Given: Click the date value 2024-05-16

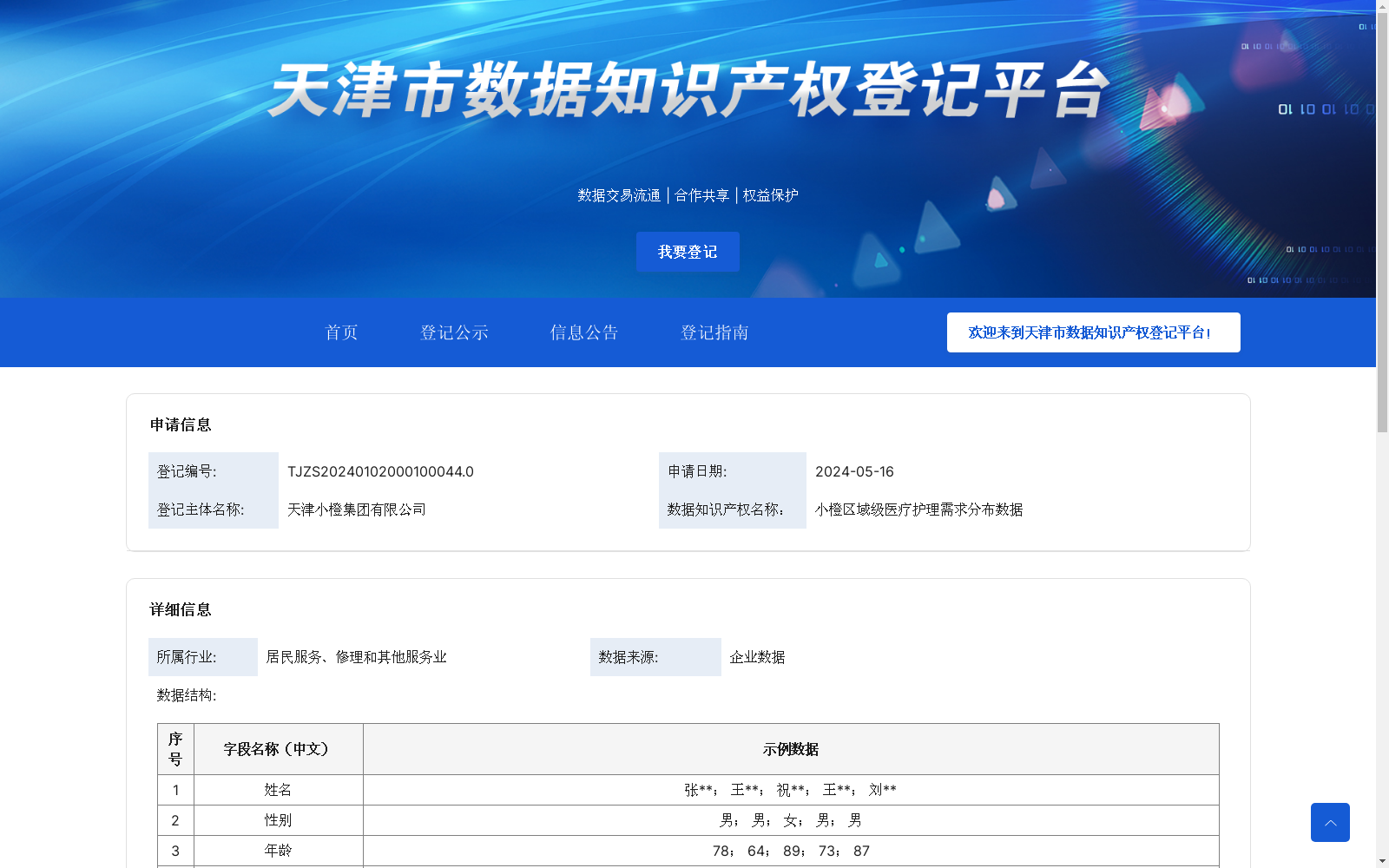Looking at the screenshot, I should (854, 471).
